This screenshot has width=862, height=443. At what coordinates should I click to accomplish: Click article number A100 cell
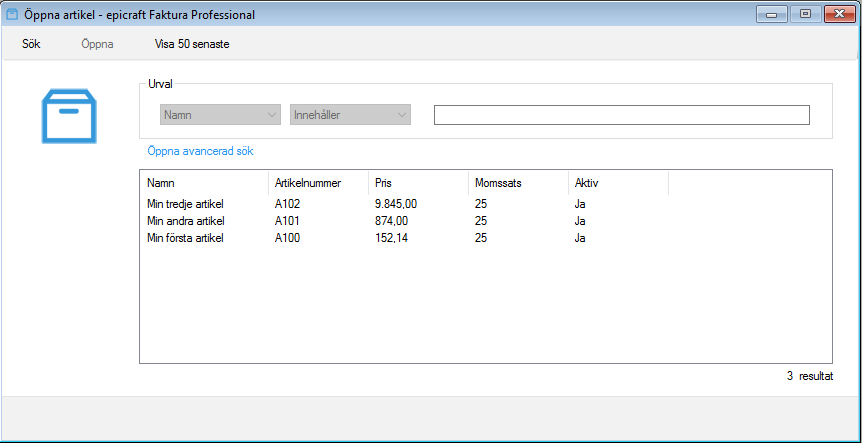pyautogui.click(x=288, y=238)
